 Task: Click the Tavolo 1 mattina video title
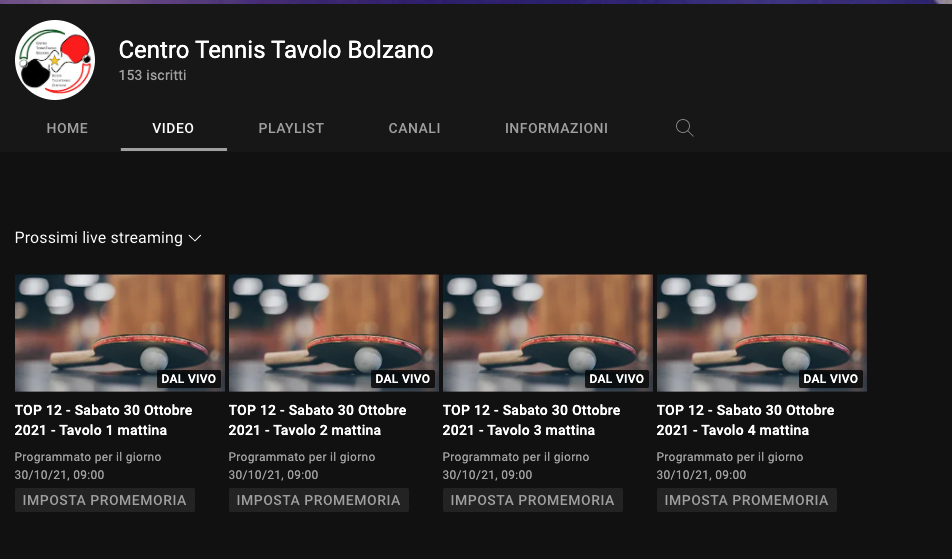[103, 420]
